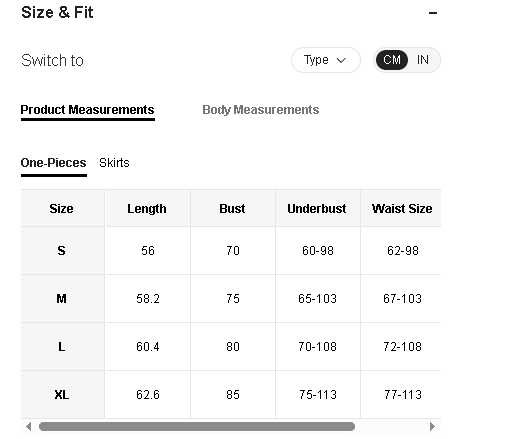The height and width of the screenshot is (439, 531).
Task: Switch units to IN
Action: (423, 60)
